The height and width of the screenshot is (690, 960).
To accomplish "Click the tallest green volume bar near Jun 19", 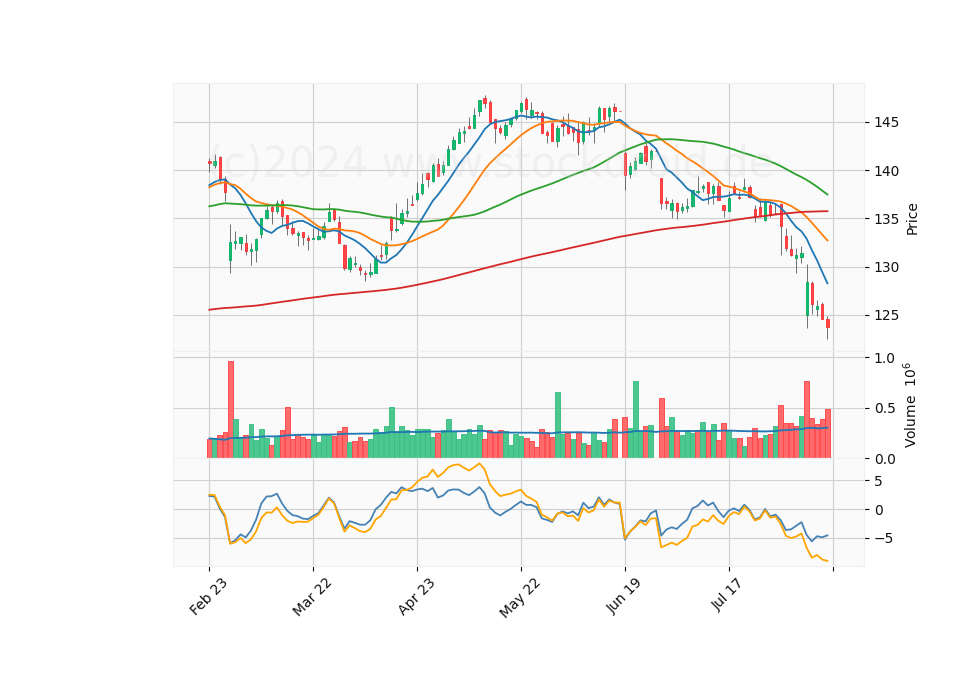I will pos(636,419).
